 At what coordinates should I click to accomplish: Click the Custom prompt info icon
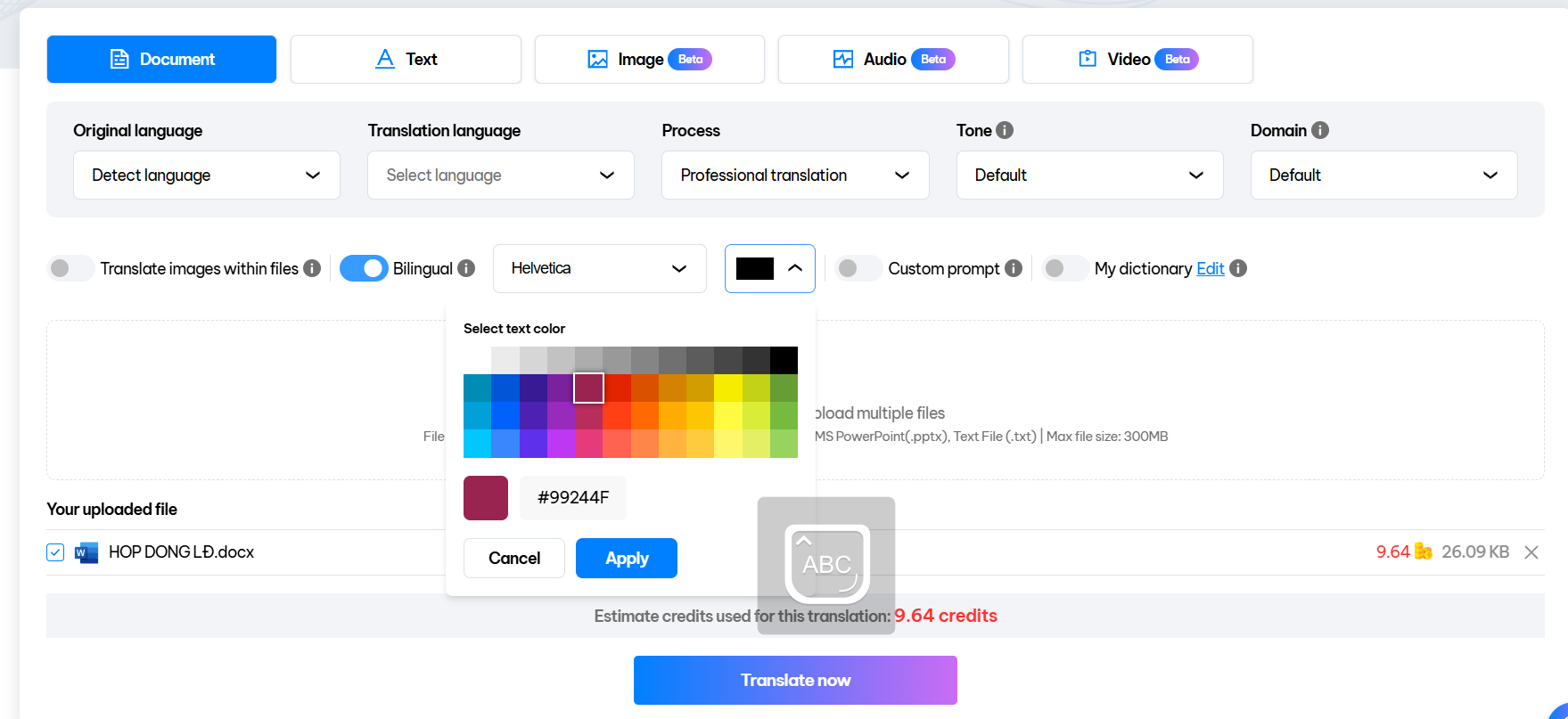(1014, 268)
